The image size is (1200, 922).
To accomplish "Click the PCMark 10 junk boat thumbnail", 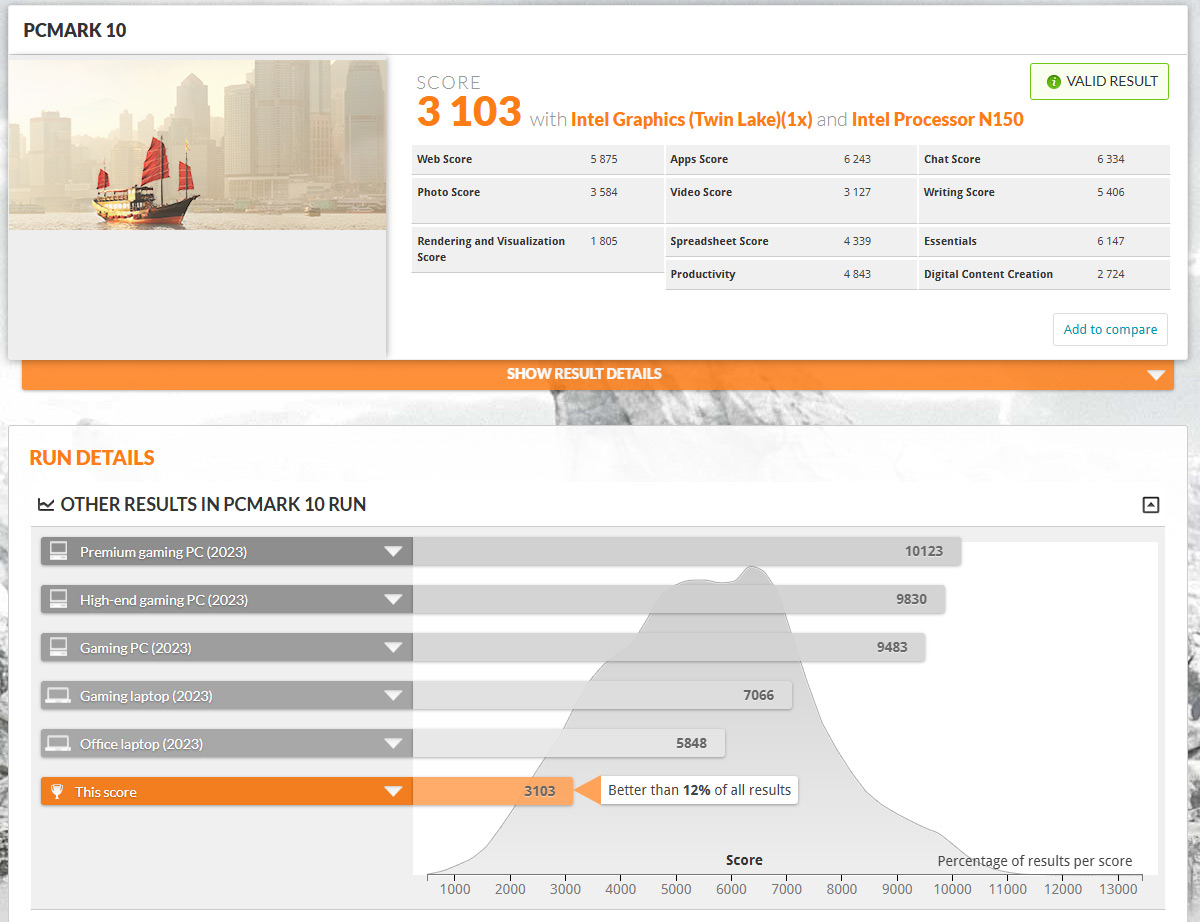I will (x=197, y=145).
